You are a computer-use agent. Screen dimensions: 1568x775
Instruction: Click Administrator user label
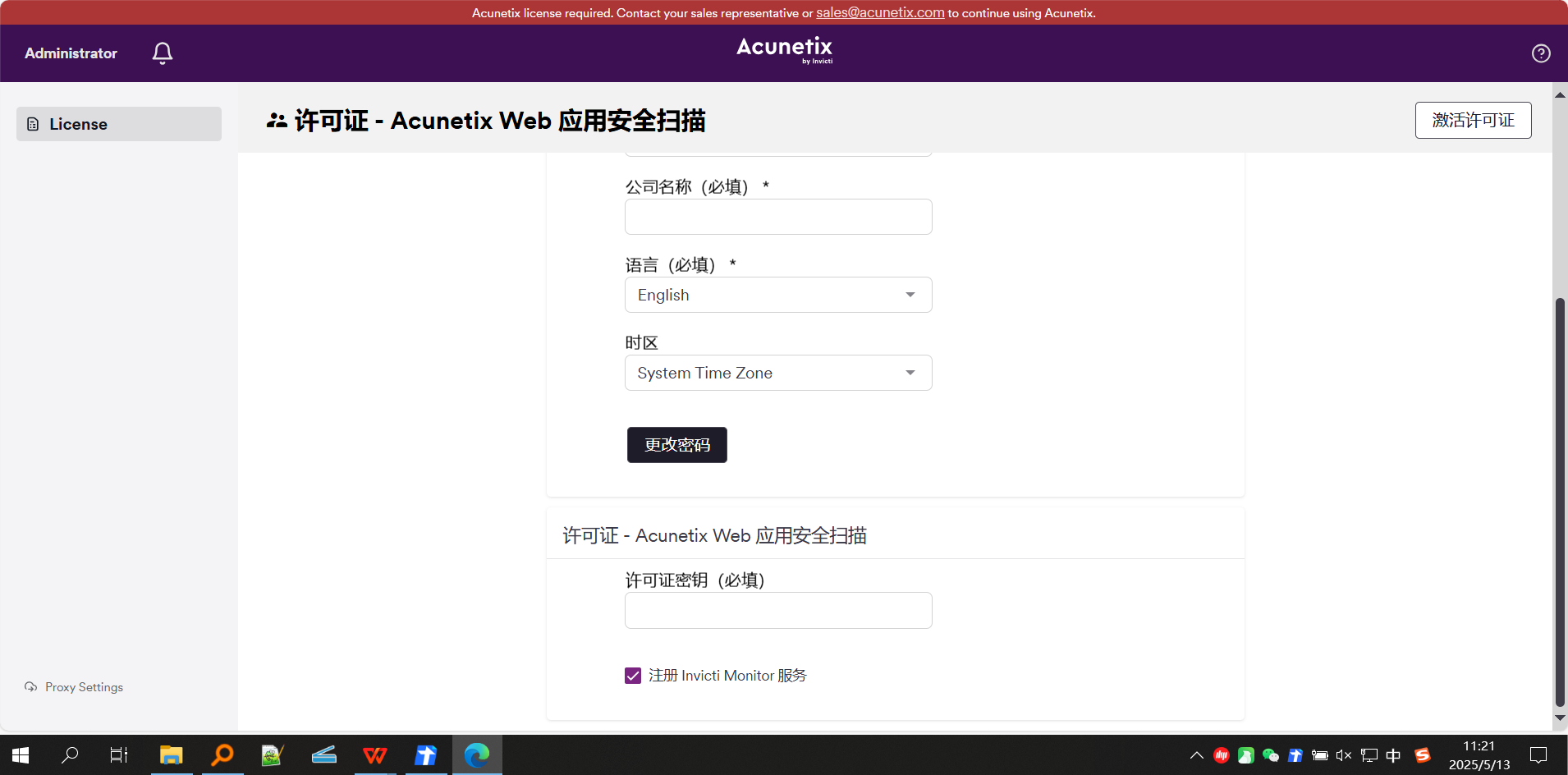71,53
